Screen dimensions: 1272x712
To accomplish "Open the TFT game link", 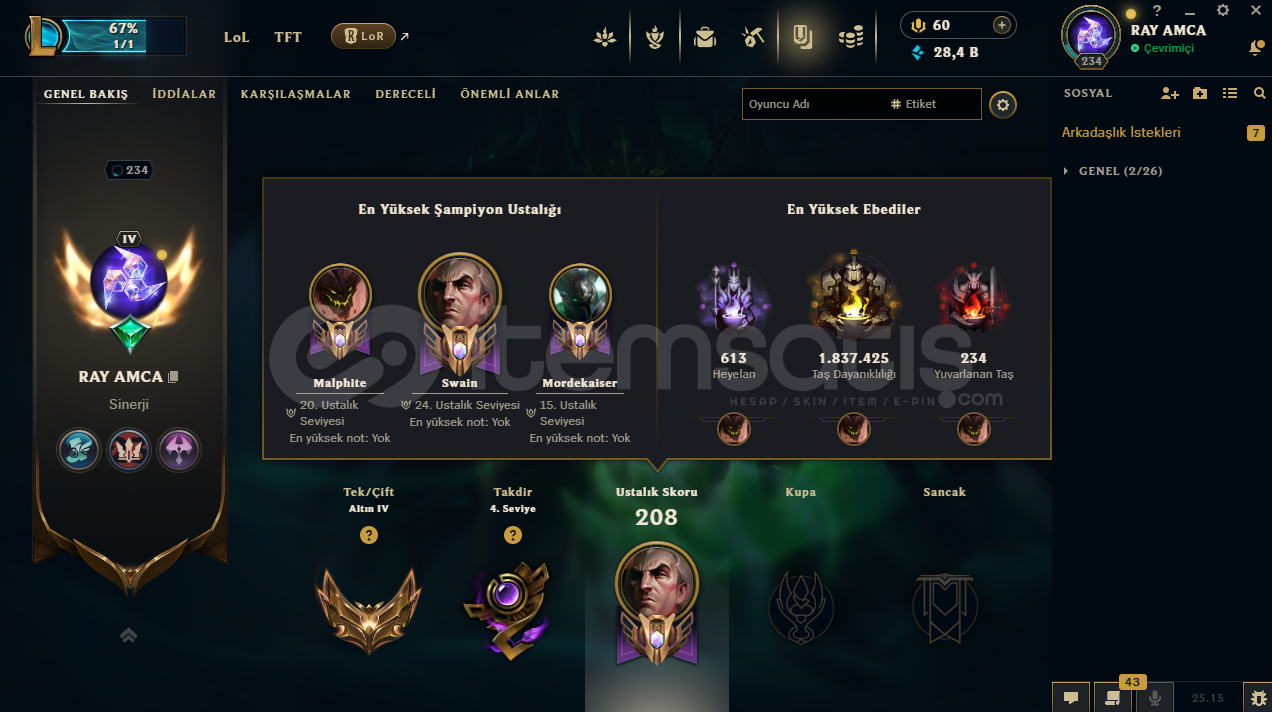I will pos(288,37).
